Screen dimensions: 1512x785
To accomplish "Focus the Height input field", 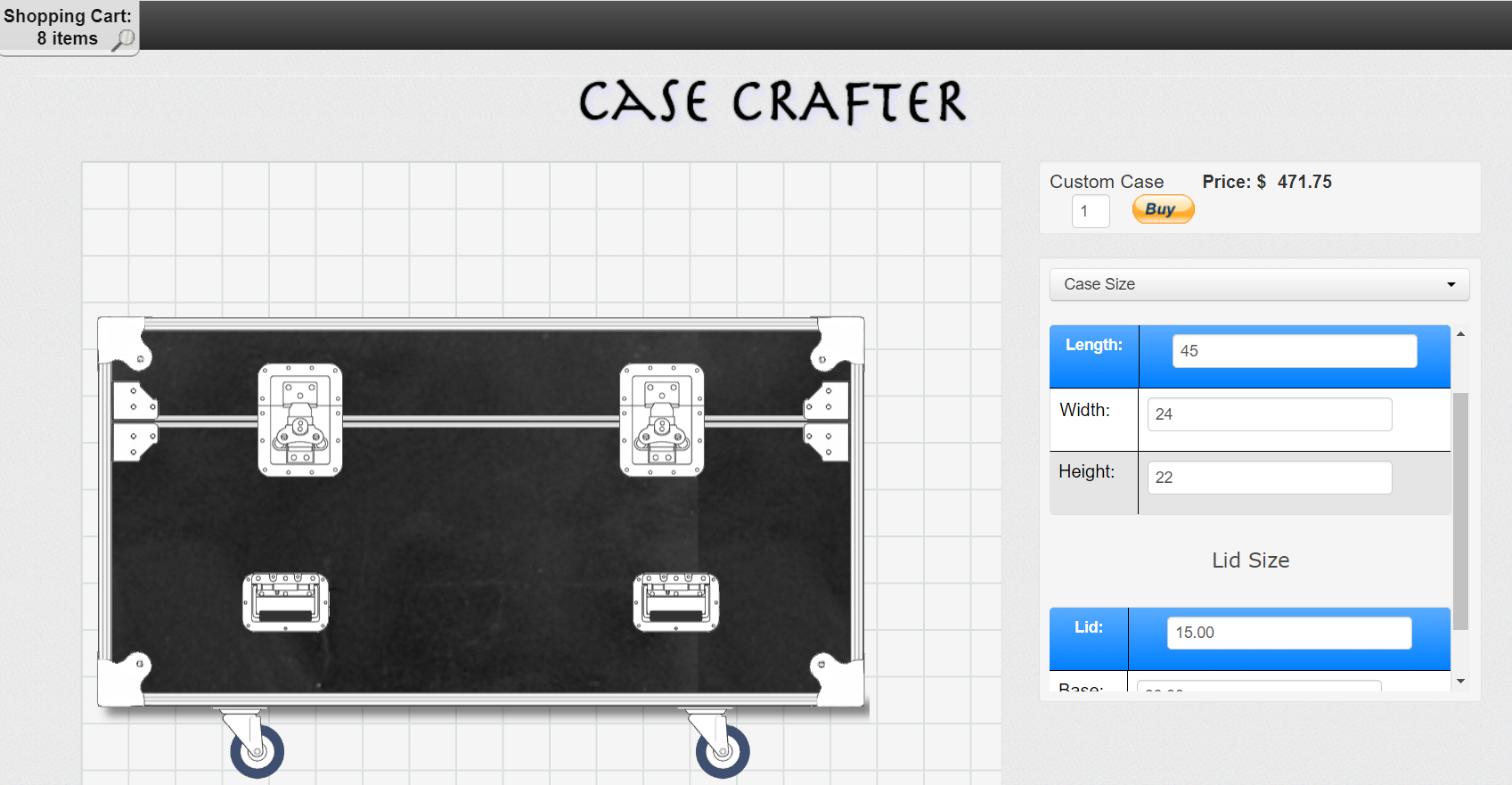I will click(x=1269, y=478).
